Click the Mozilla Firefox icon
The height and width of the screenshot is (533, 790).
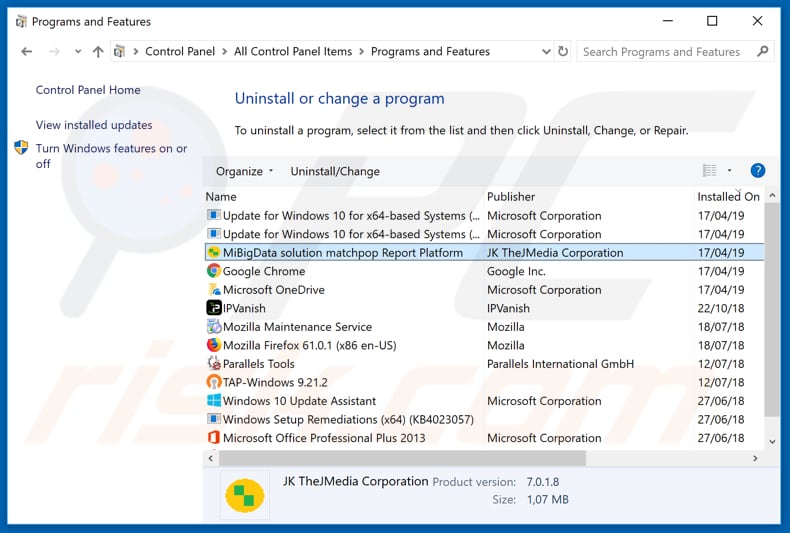[214, 345]
